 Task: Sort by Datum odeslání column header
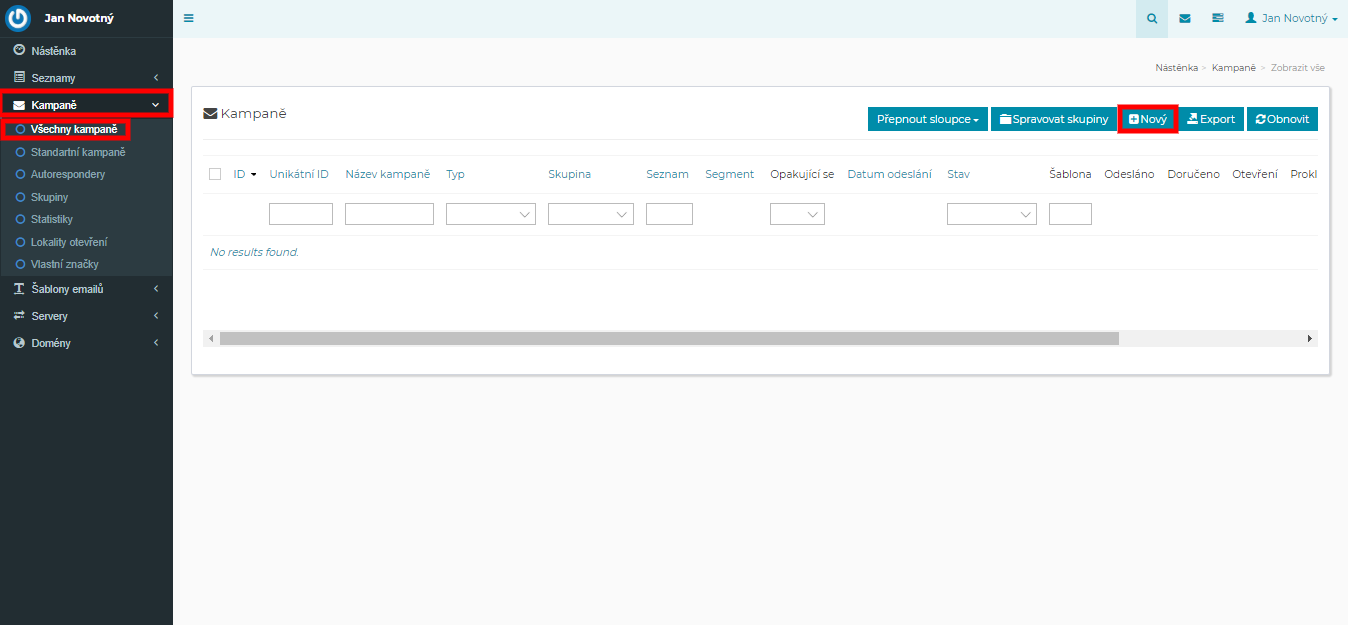tap(890, 174)
